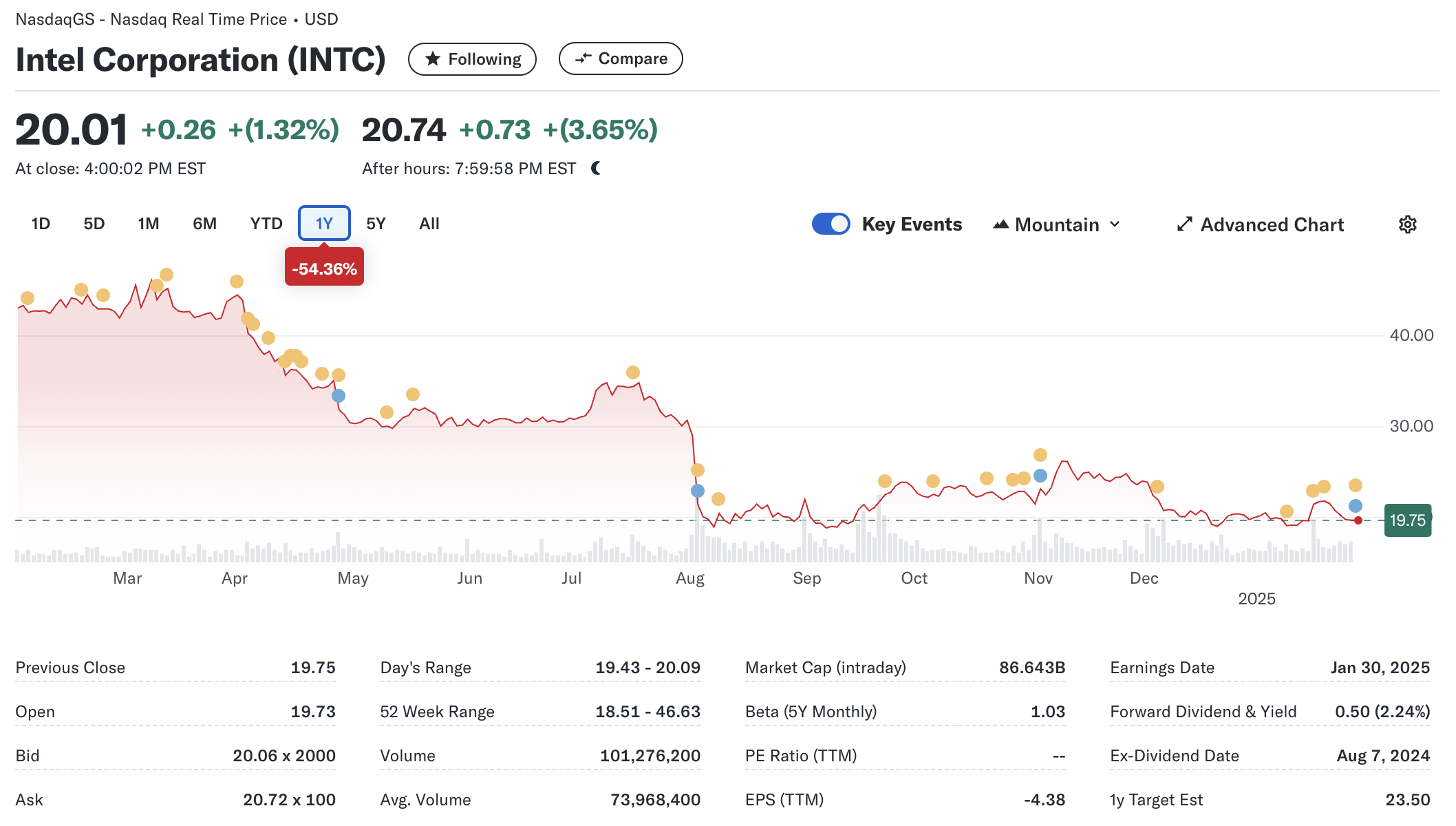Click the after-hours moon icon
This screenshot has width=1456, height=826.
(596, 168)
